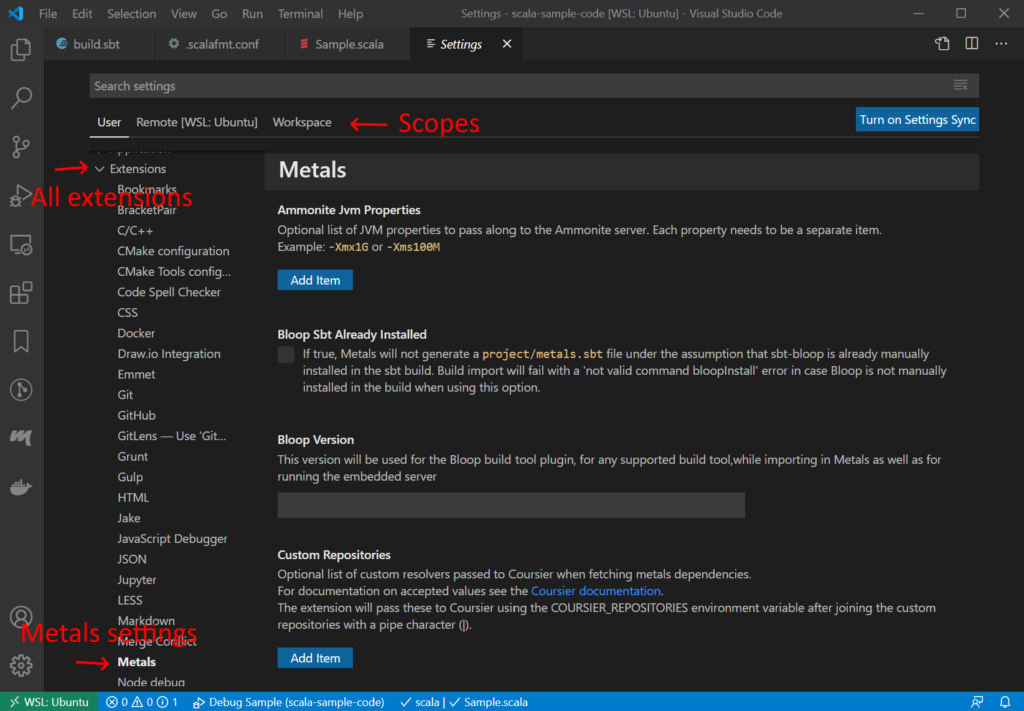Open the editor More Actions ellipsis menu
The height and width of the screenshot is (711, 1024).
[1001, 44]
